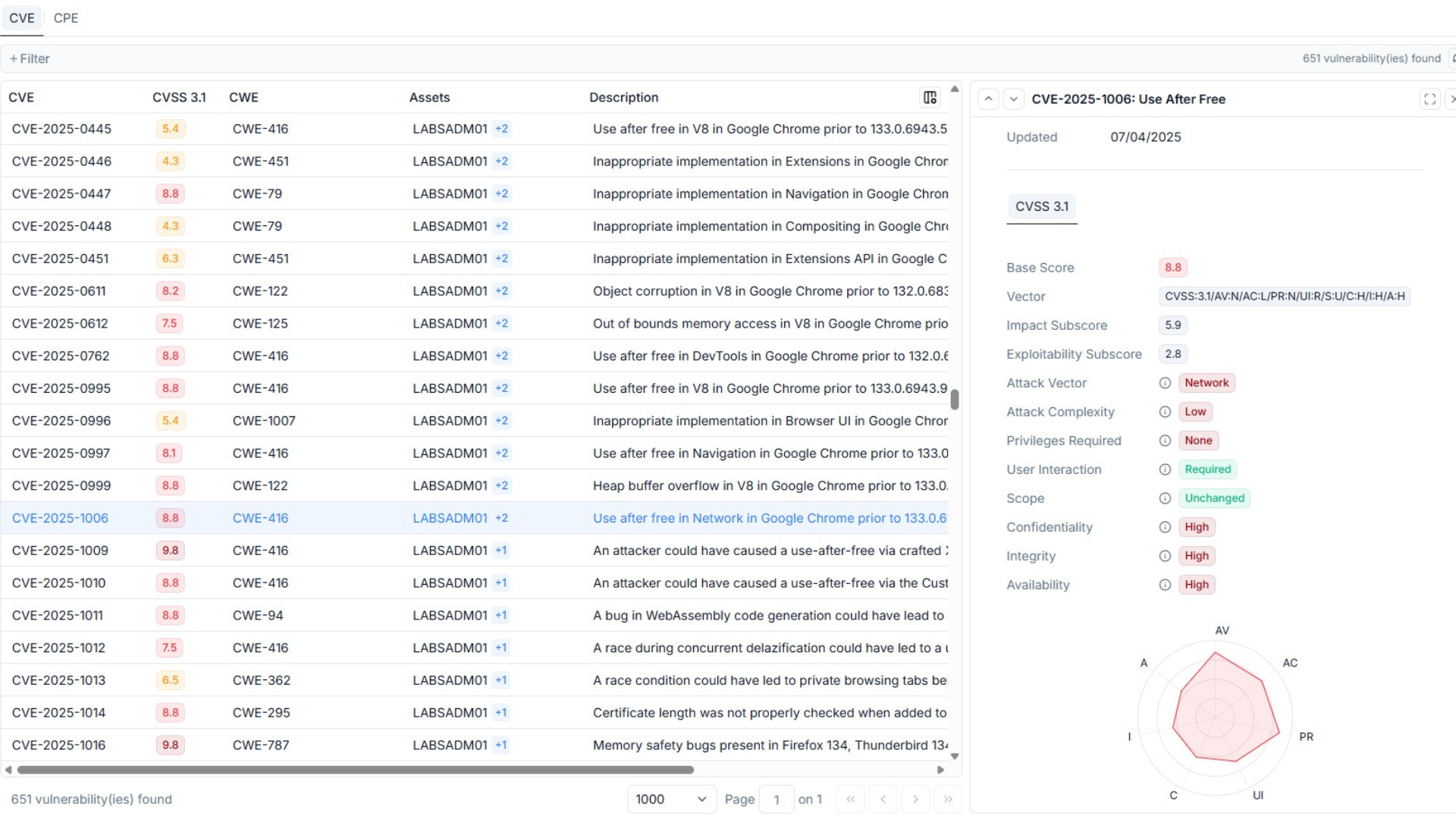
Task: Open the page size dropdown showing 1000
Action: [x=670, y=799]
